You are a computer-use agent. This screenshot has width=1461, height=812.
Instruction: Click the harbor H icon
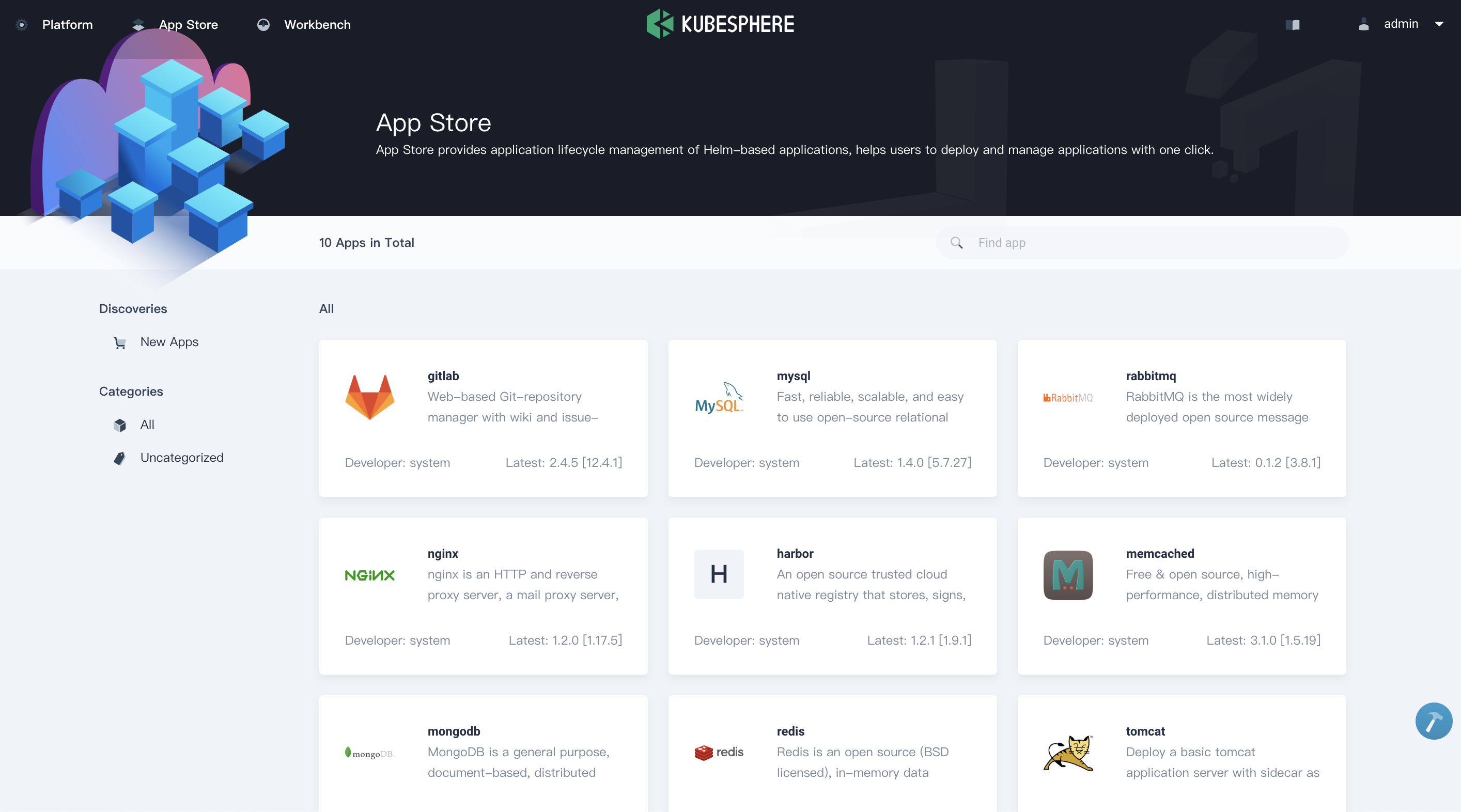point(719,574)
